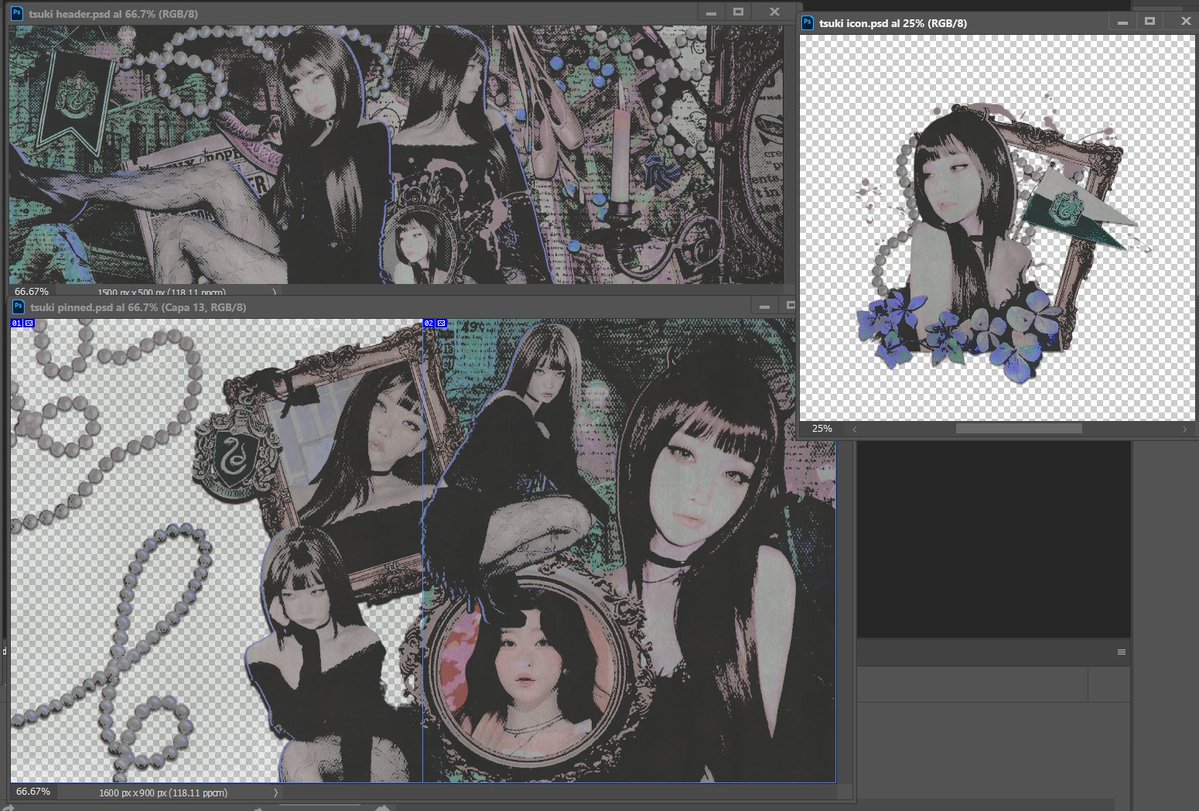1199x811 pixels.
Task: Expand status bar arrow in tsuki pinned.psd
Action: (x=276, y=793)
